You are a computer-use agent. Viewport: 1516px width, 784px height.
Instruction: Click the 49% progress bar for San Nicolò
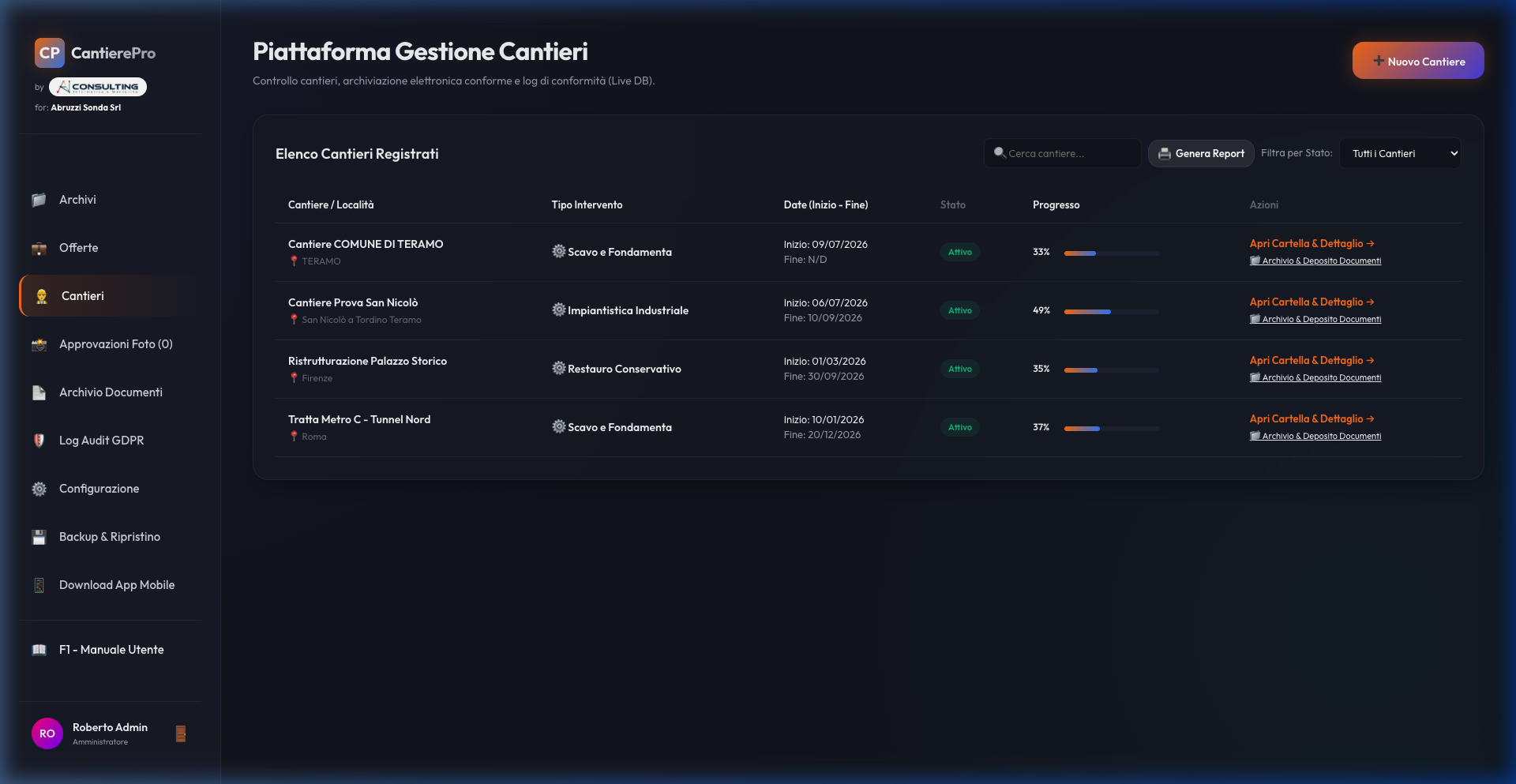(1112, 312)
